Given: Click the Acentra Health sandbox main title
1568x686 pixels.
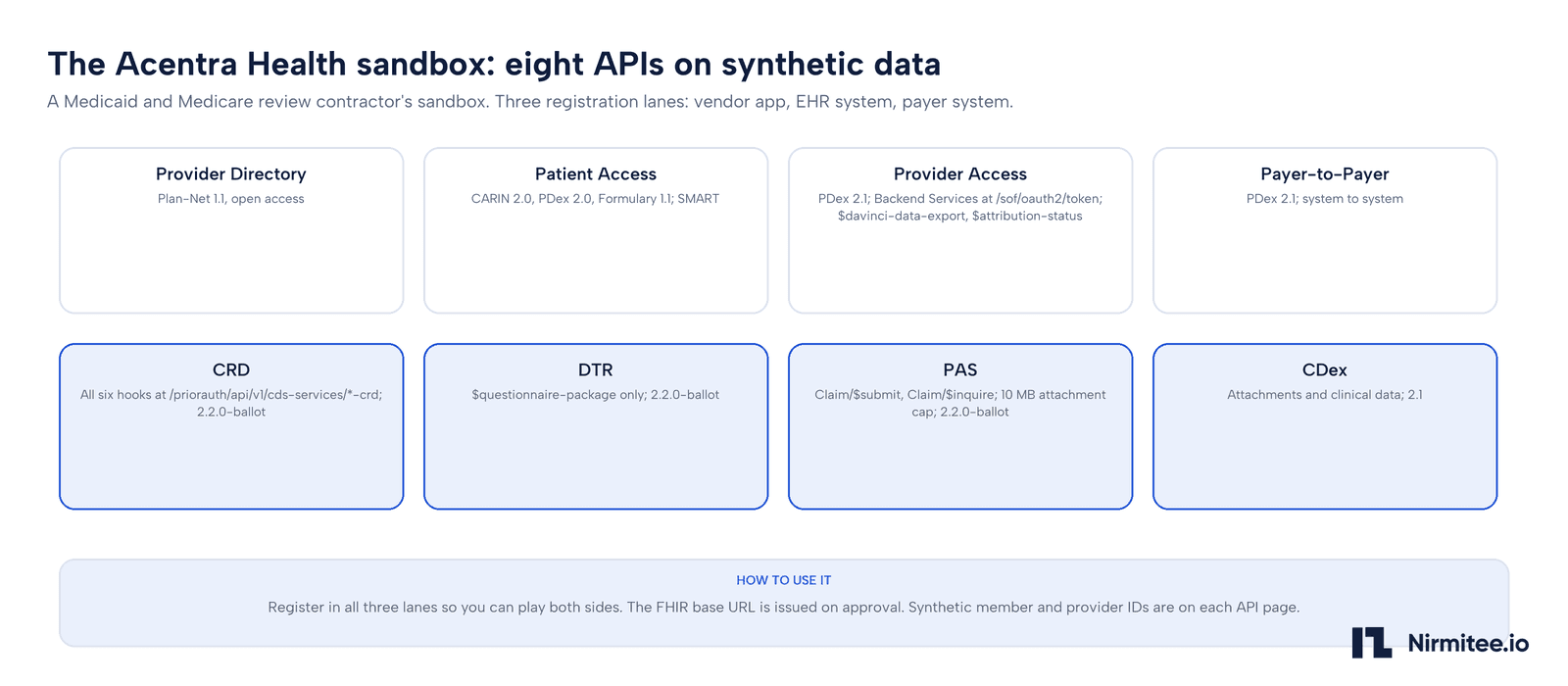Looking at the screenshot, I should 494,64.
